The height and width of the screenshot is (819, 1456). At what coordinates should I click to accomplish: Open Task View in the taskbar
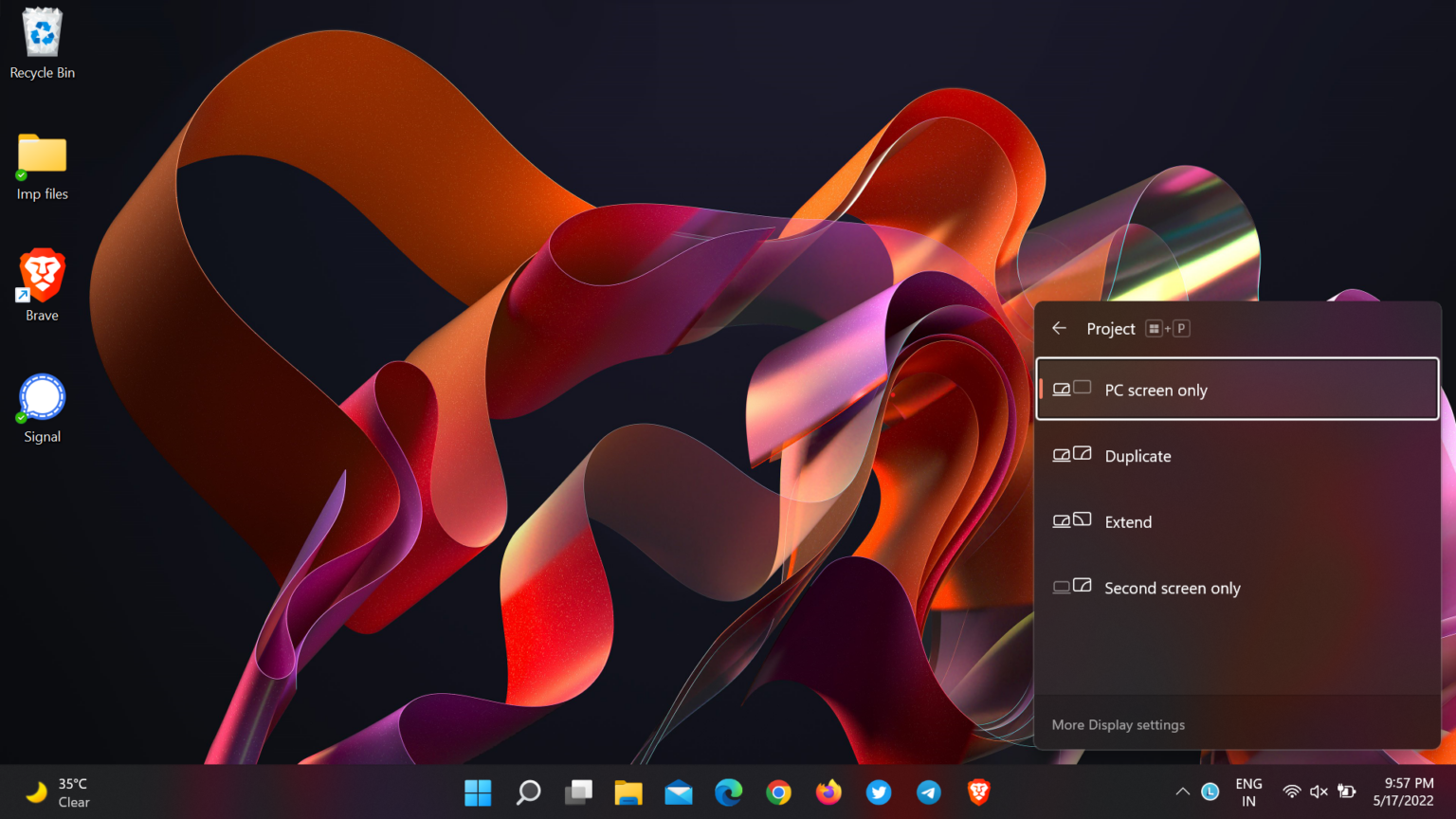click(x=578, y=792)
